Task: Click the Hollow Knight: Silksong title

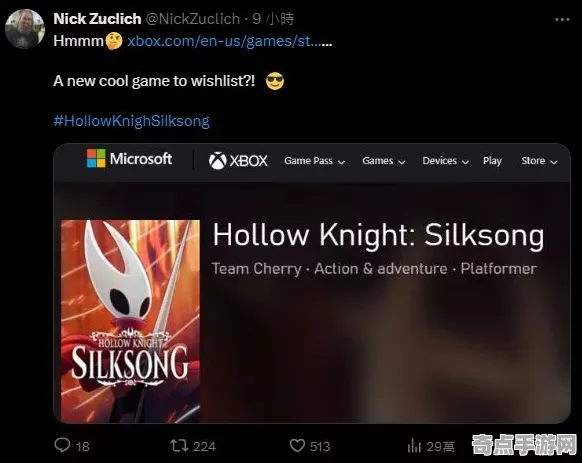Action: (x=378, y=235)
